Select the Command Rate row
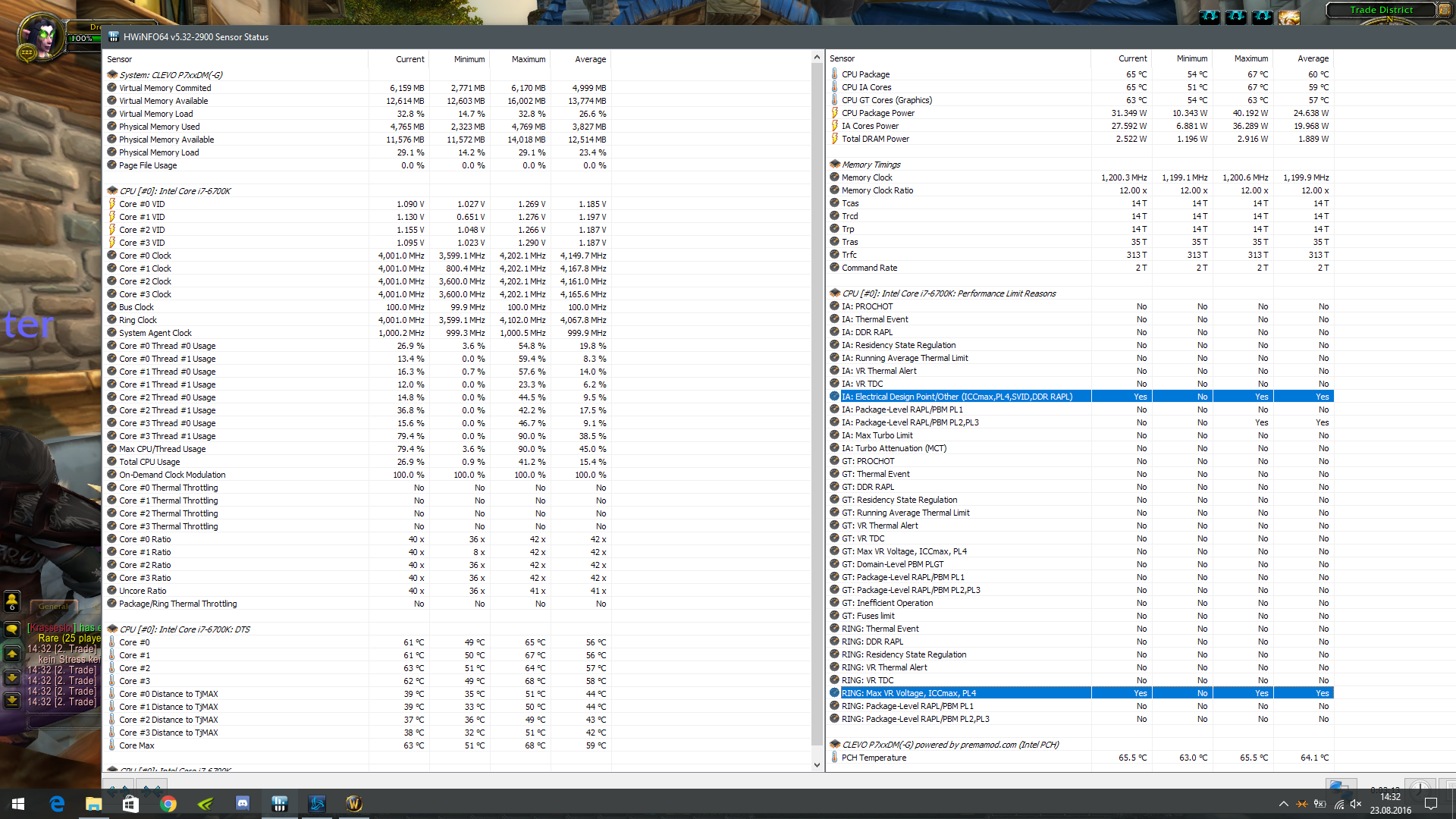Viewport: 1456px width, 819px height. [1080, 268]
